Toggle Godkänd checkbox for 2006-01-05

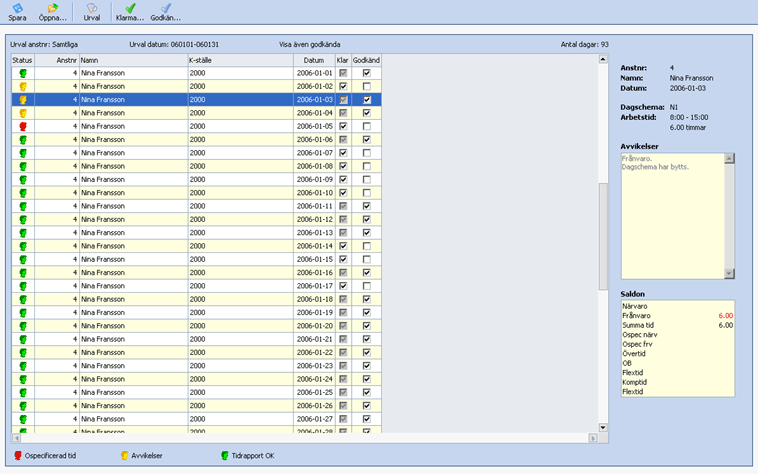tap(366, 127)
